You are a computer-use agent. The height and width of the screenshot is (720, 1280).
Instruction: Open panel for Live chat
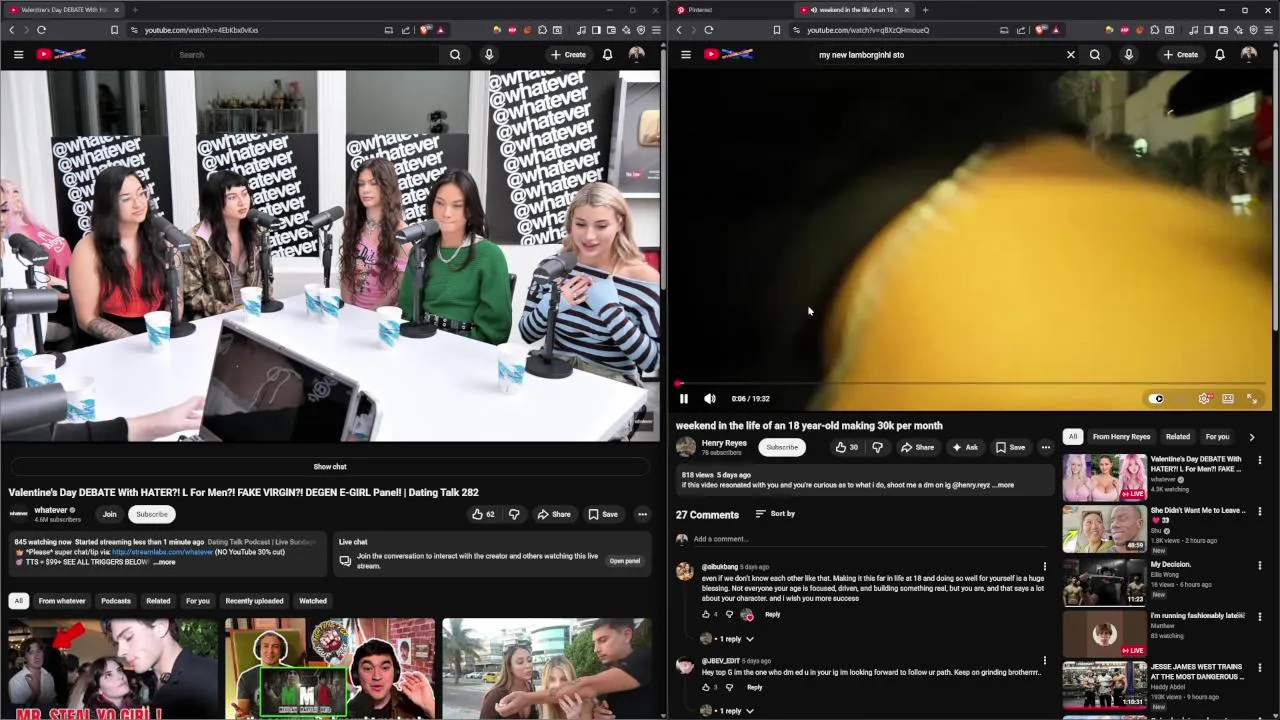coord(625,561)
